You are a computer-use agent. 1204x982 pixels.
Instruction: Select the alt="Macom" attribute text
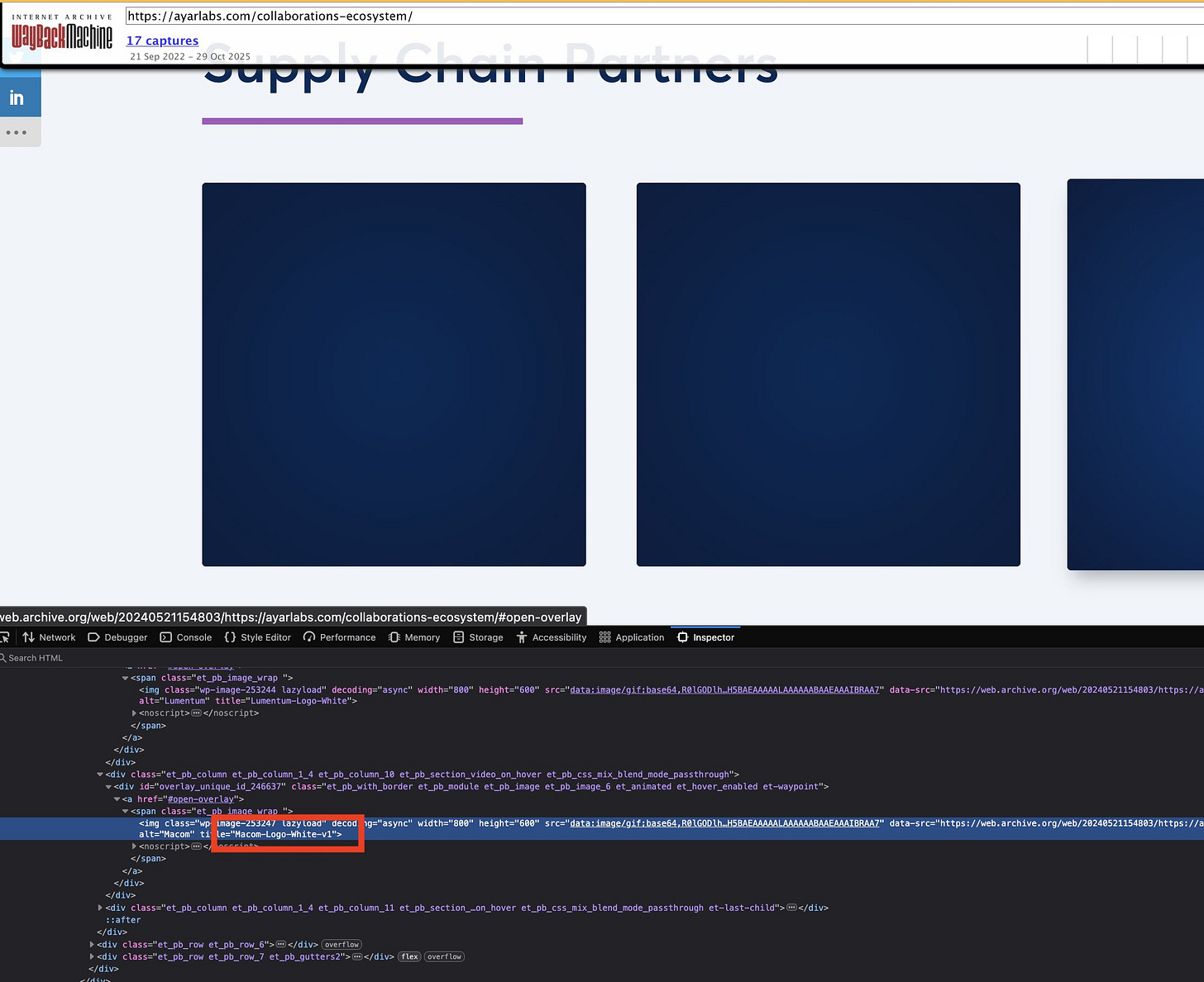pyautogui.click(x=166, y=835)
